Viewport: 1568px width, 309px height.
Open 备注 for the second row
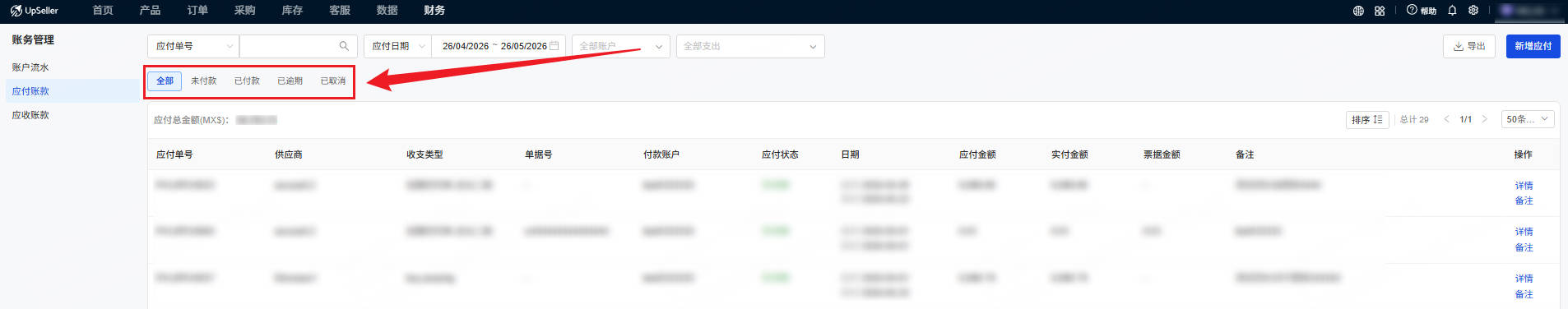(x=1524, y=247)
